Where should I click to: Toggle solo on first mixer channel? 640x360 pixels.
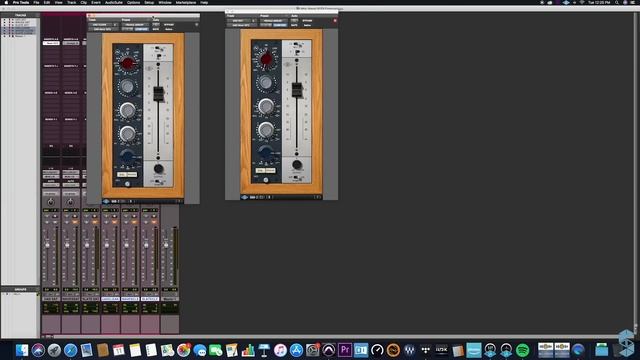click(47, 222)
